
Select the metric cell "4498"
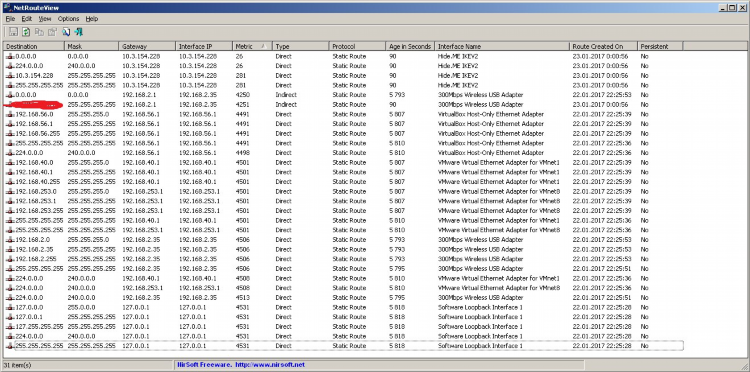tap(243, 153)
